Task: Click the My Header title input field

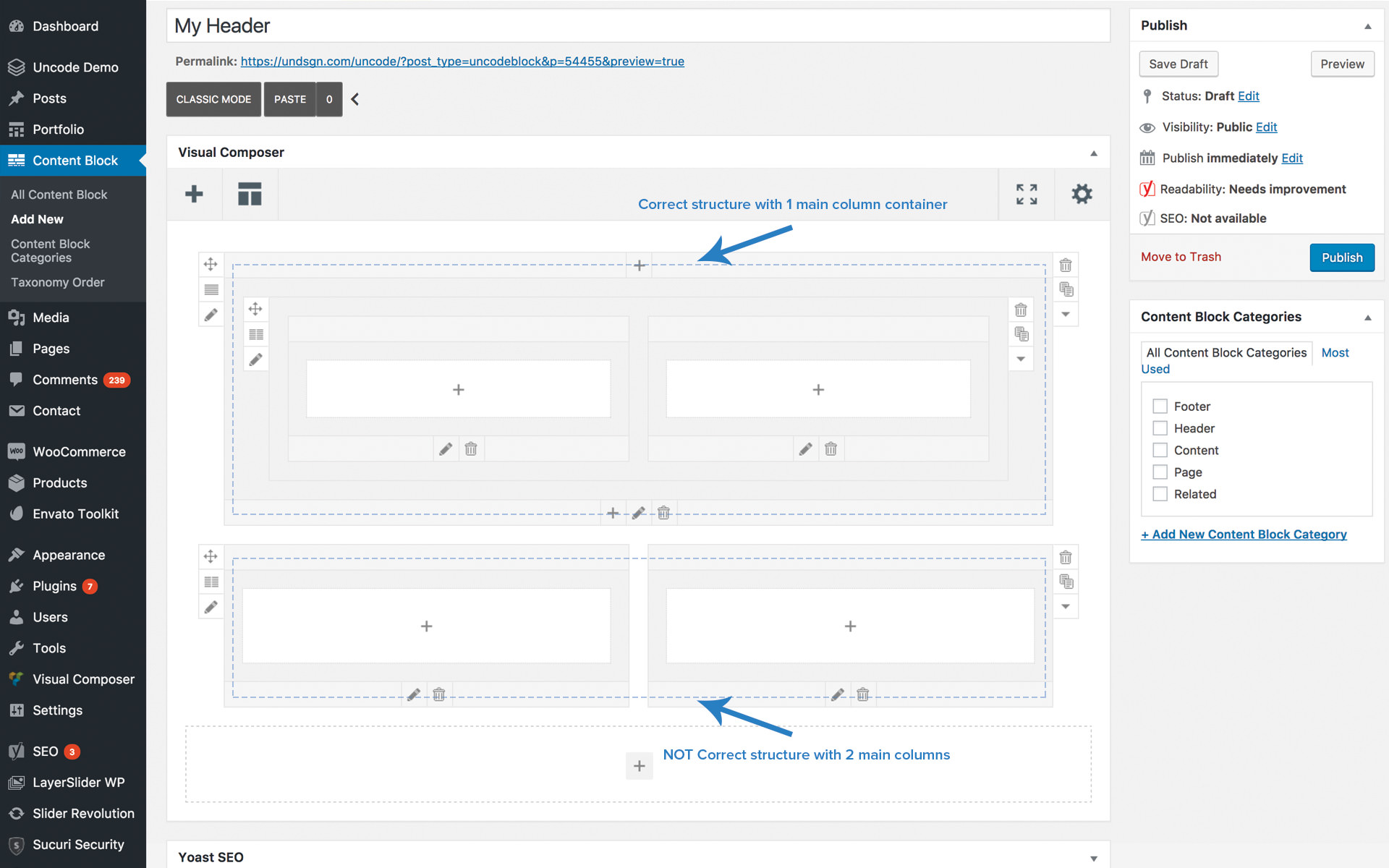Action: (x=637, y=26)
